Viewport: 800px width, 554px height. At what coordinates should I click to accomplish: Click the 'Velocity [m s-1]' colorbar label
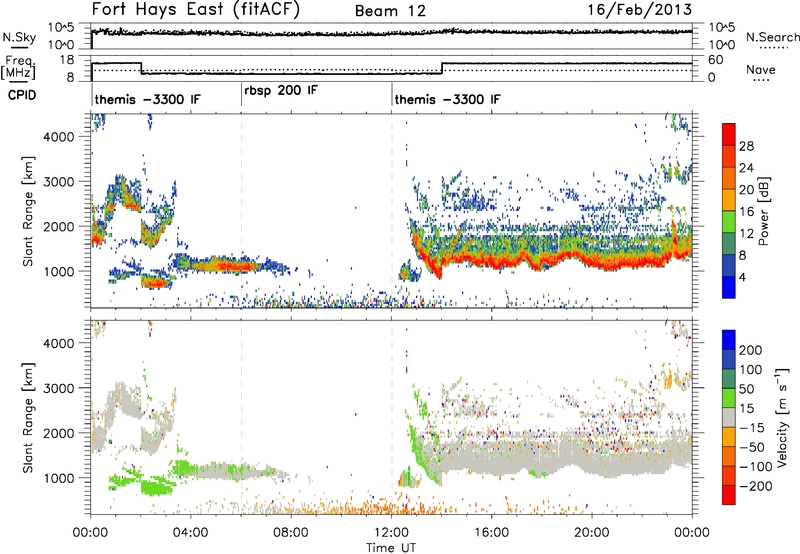(x=781, y=417)
